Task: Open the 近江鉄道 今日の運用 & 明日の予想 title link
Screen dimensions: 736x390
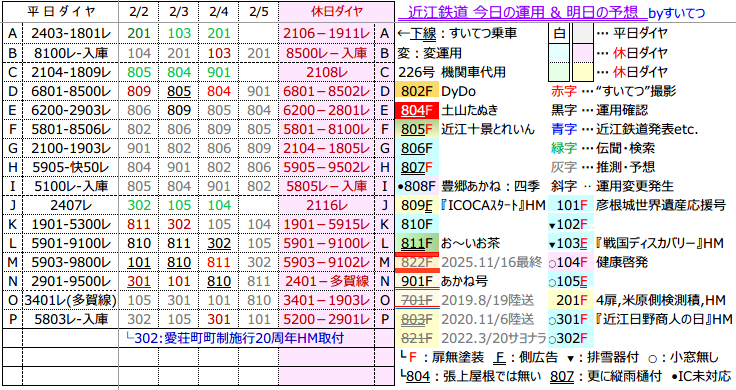Action: pyautogui.click(x=522, y=12)
